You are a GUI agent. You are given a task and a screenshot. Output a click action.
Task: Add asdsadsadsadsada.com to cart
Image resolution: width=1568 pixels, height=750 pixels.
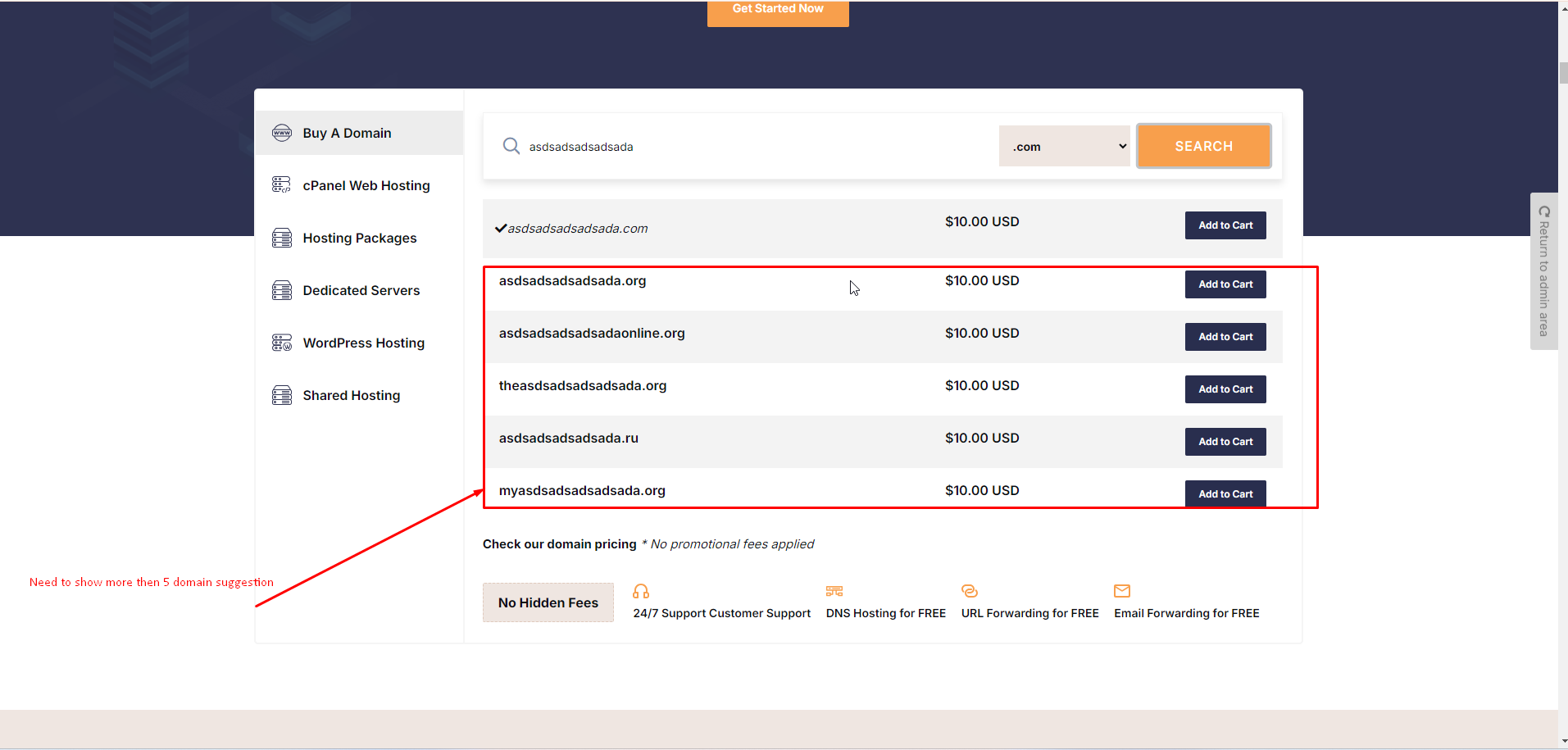[1225, 225]
